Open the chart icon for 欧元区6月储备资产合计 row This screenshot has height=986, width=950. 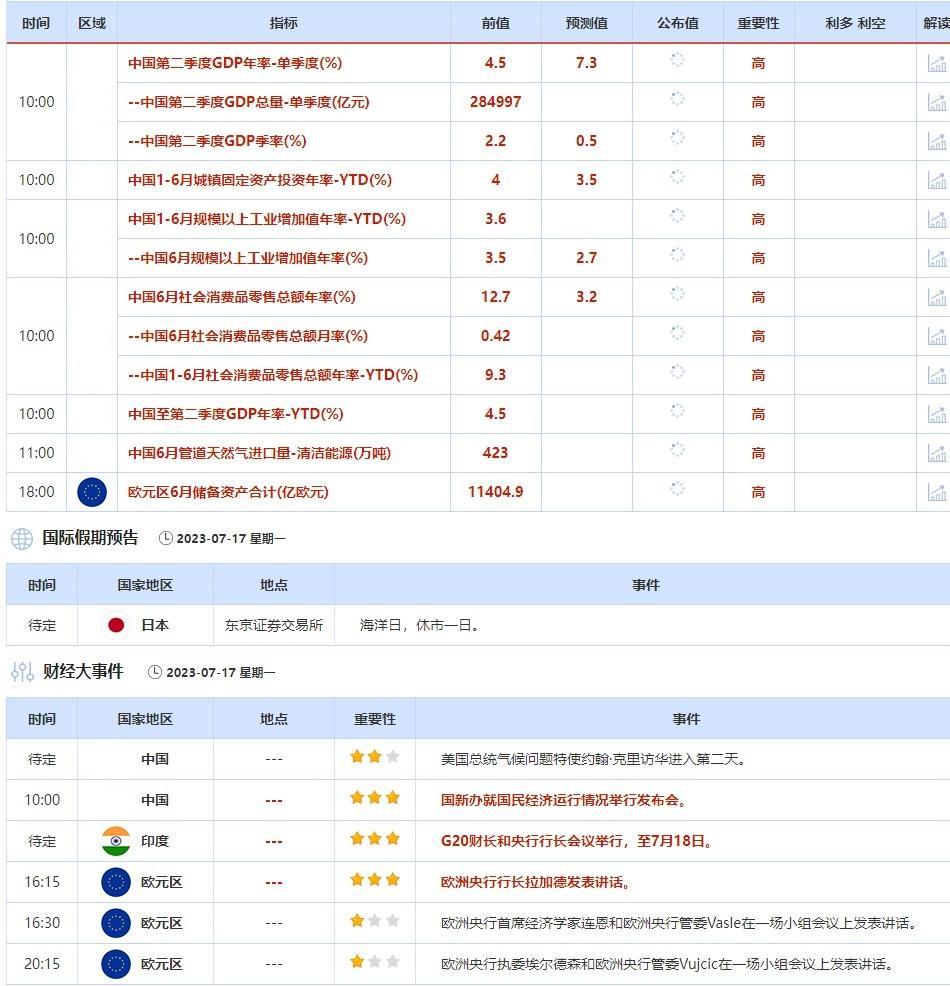[x=937, y=492]
